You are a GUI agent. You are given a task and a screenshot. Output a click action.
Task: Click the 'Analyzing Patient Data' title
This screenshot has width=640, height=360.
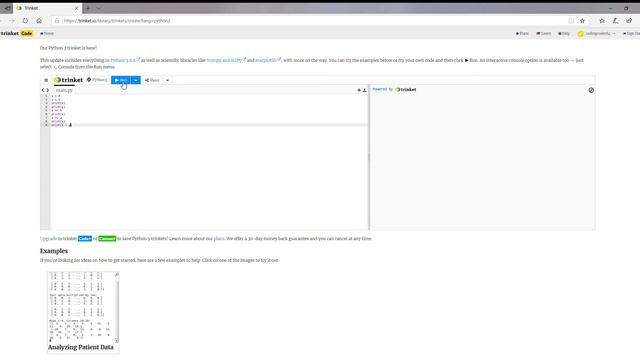pos(81,347)
